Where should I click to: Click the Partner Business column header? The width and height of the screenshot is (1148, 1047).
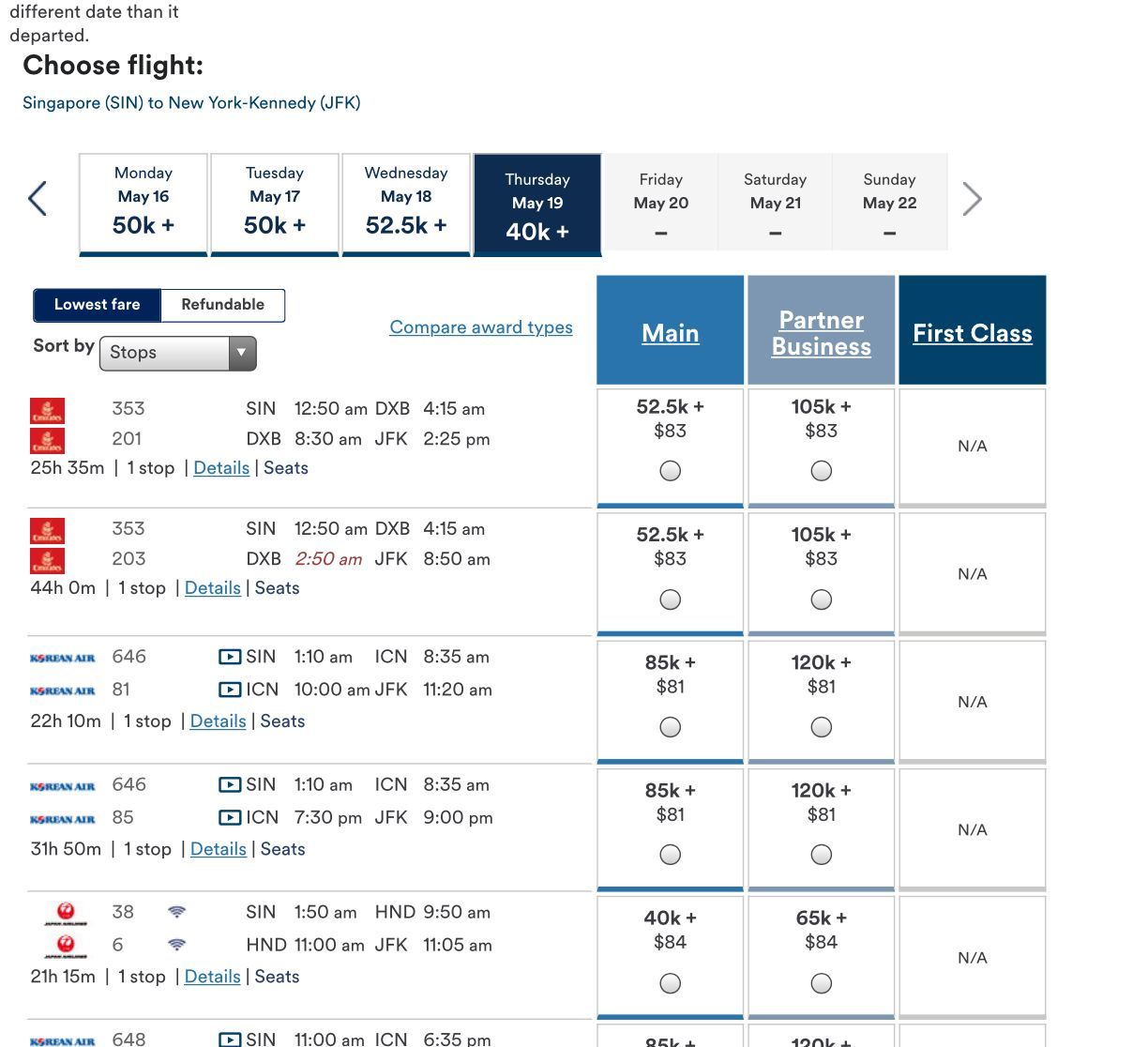point(821,333)
